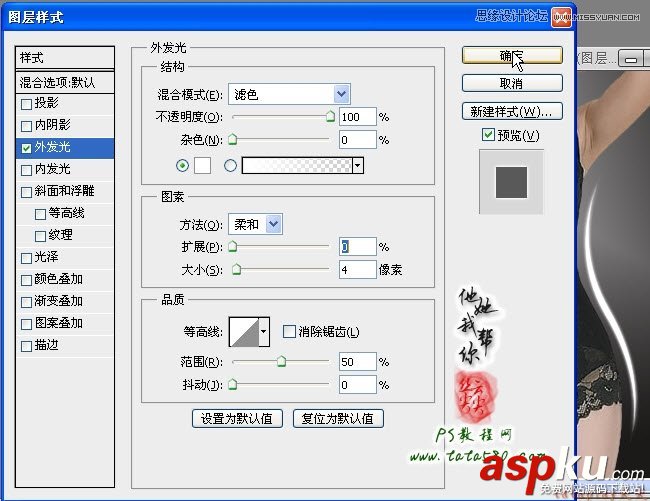Click the 抖动 jitter value field
The width and height of the screenshot is (650, 501).
(x=357, y=385)
